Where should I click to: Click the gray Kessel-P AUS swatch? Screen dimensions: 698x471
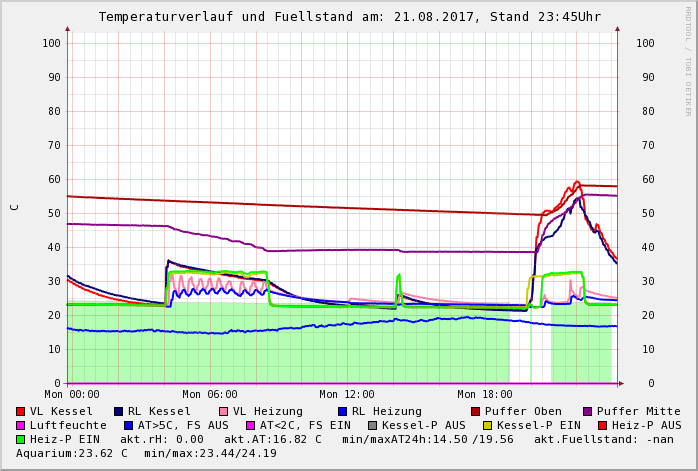coord(371,425)
